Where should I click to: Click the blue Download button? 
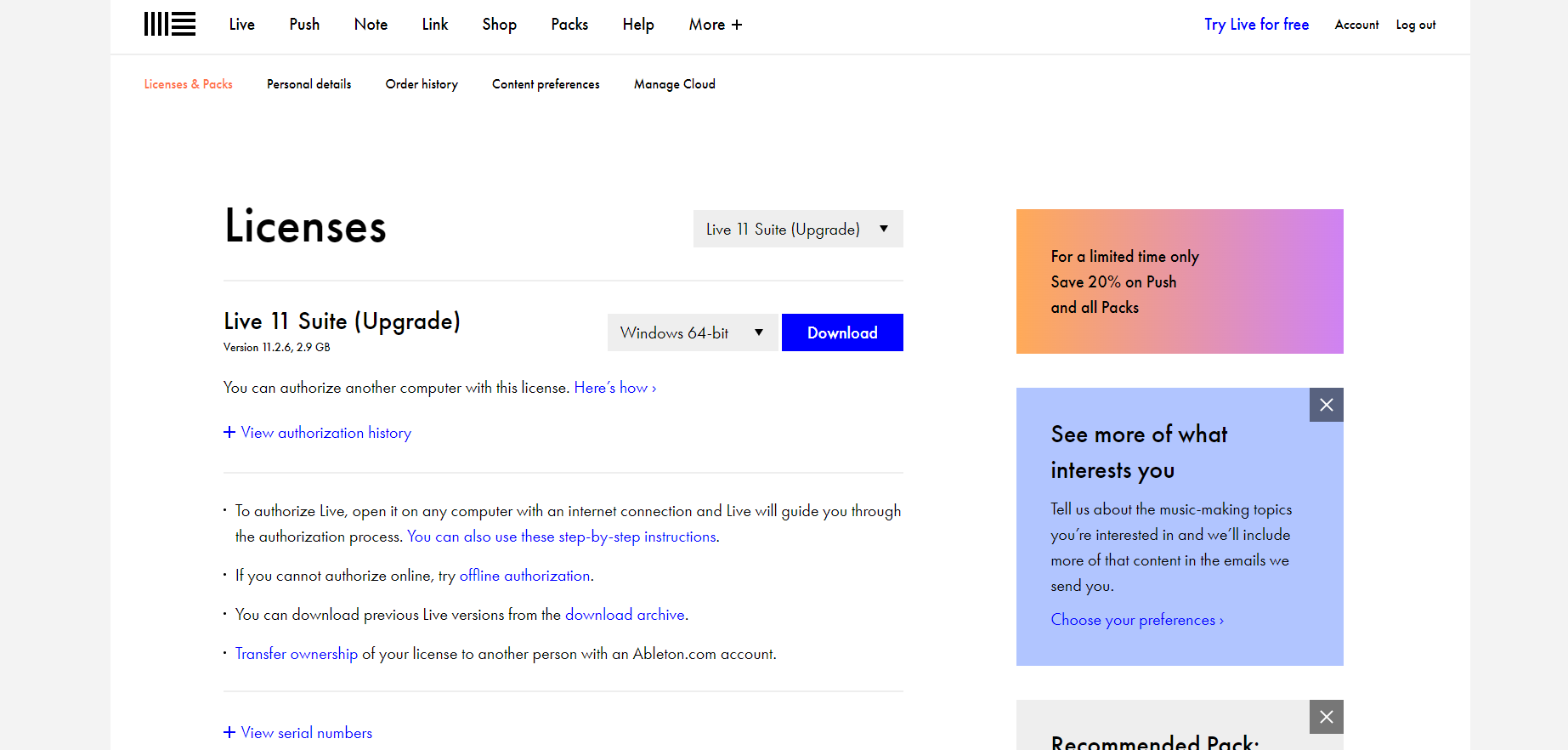[x=842, y=332]
